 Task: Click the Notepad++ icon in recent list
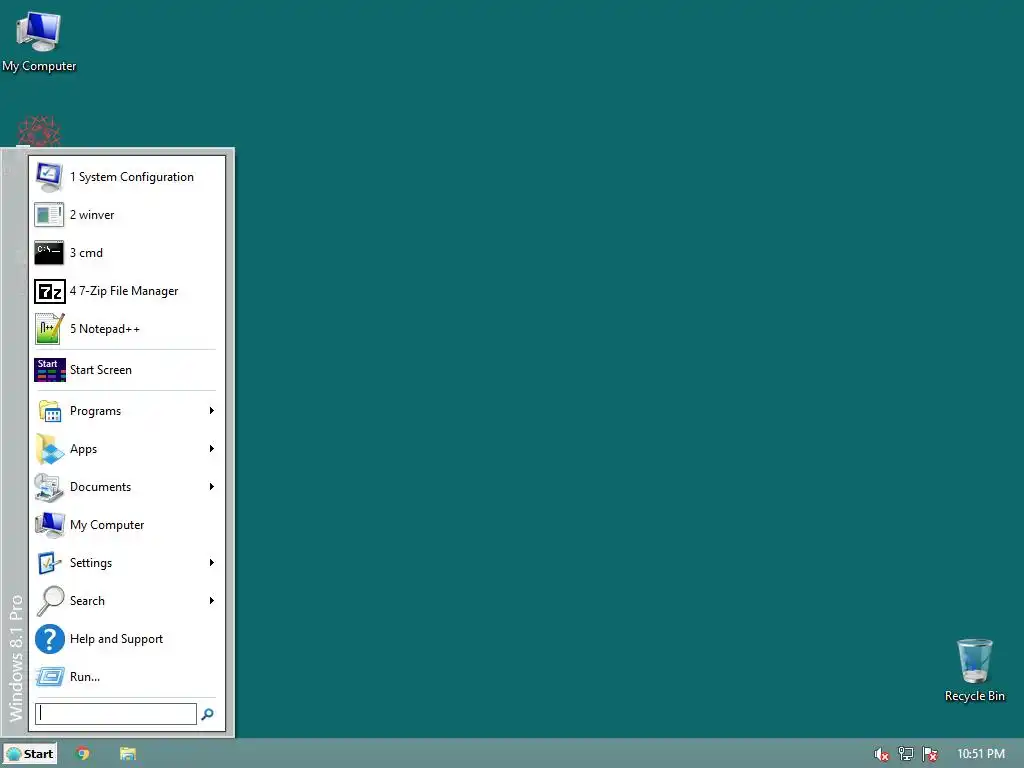click(x=50, y=328)
